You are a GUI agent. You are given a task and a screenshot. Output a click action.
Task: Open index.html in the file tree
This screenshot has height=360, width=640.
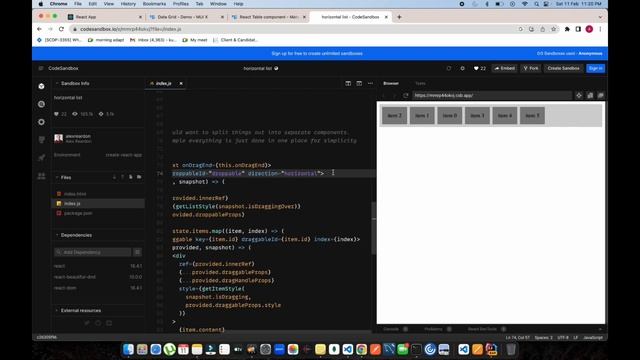75,194
